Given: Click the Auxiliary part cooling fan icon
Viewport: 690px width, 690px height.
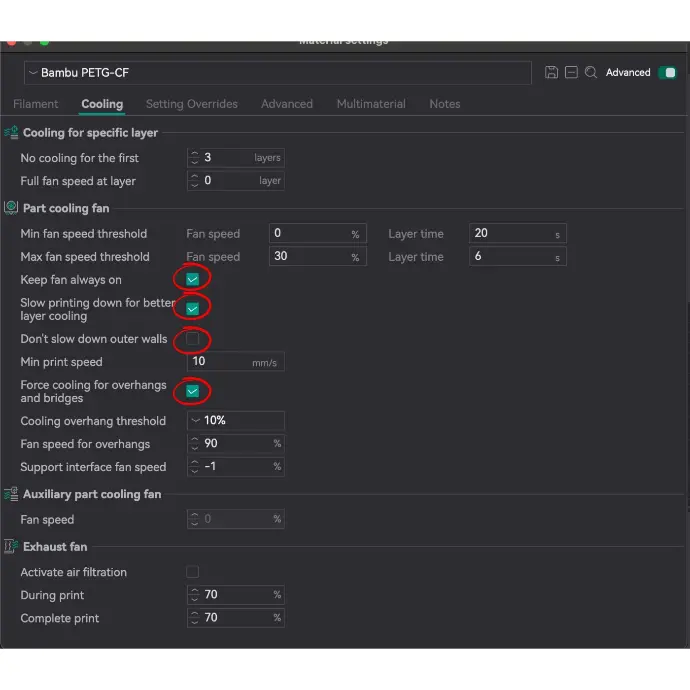Looking at the screenshot, I should pyautogui.click(x=12, y=494).
